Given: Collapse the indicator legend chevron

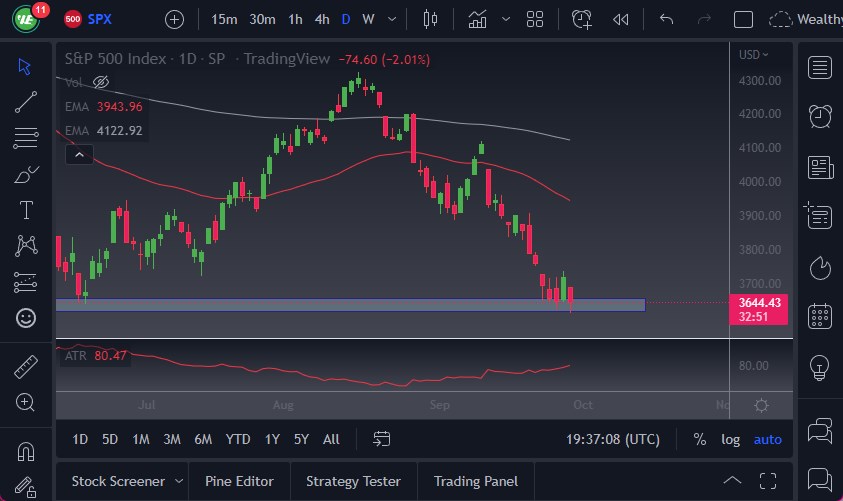Looking at the screenshot, I should [78, 154].
